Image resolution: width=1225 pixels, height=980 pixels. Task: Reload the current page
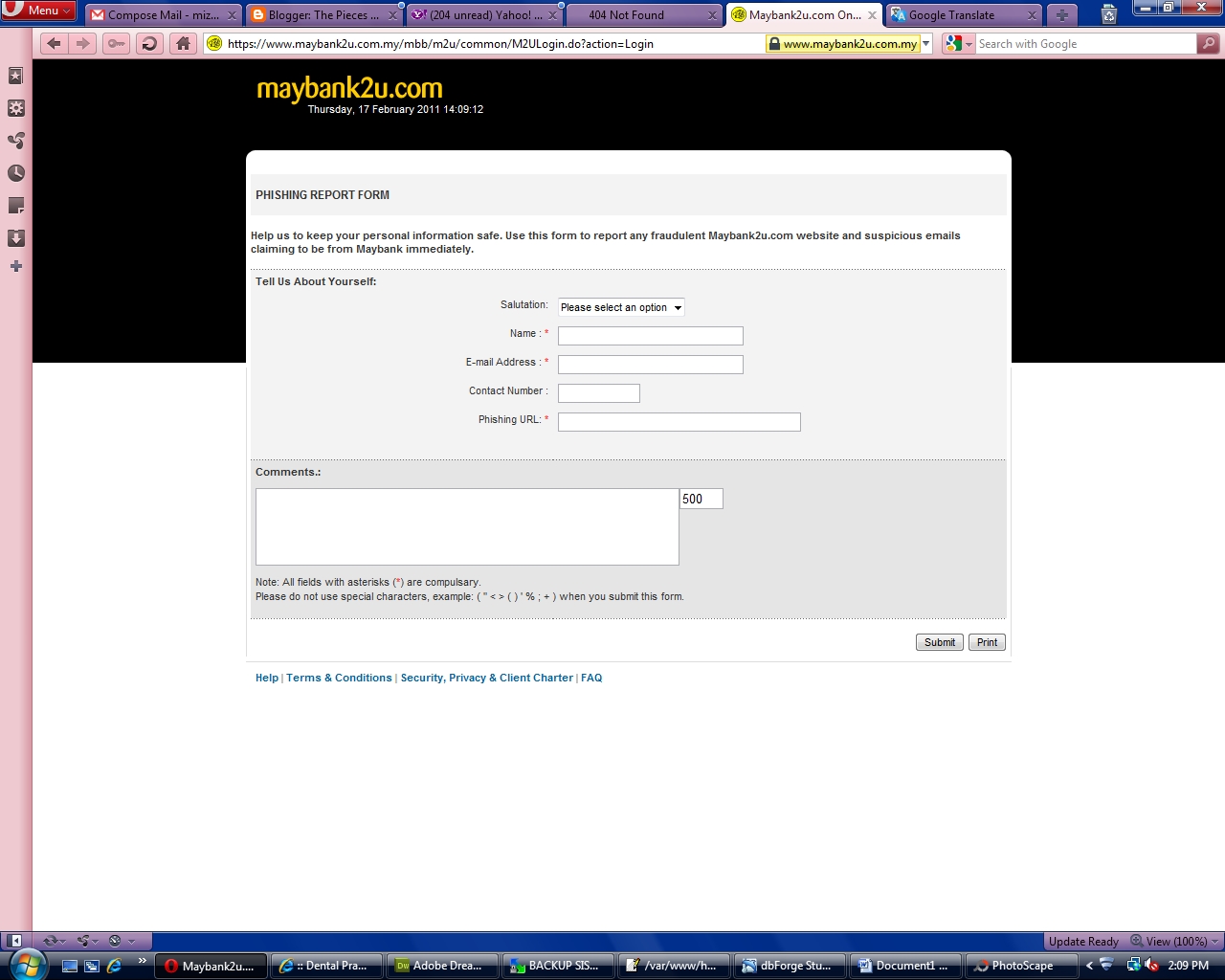tap(149, 43)
